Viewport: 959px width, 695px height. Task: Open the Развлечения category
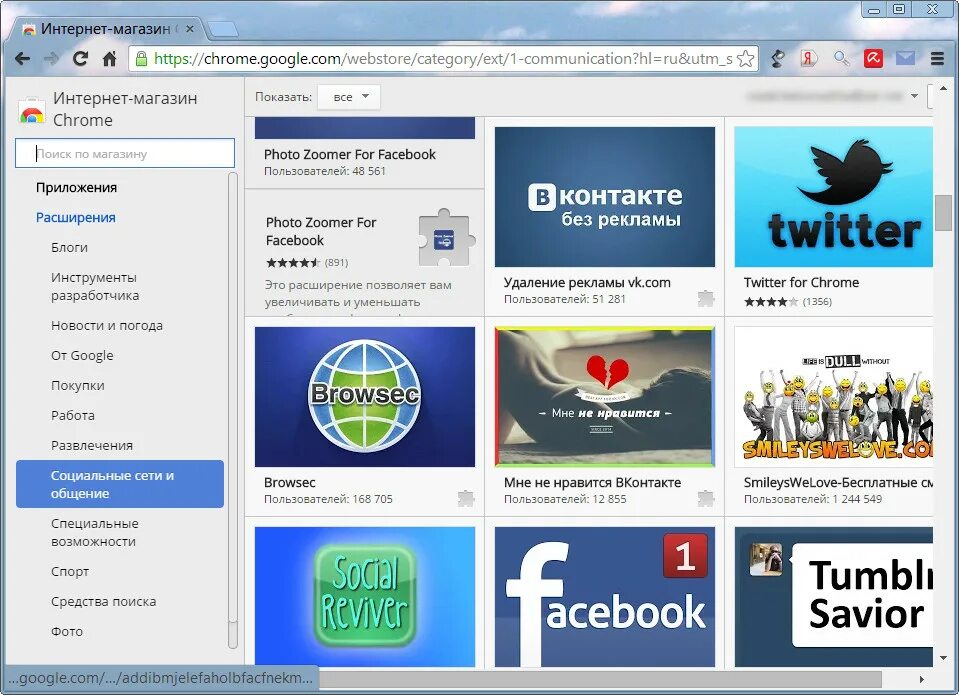(x=92, y=445)
